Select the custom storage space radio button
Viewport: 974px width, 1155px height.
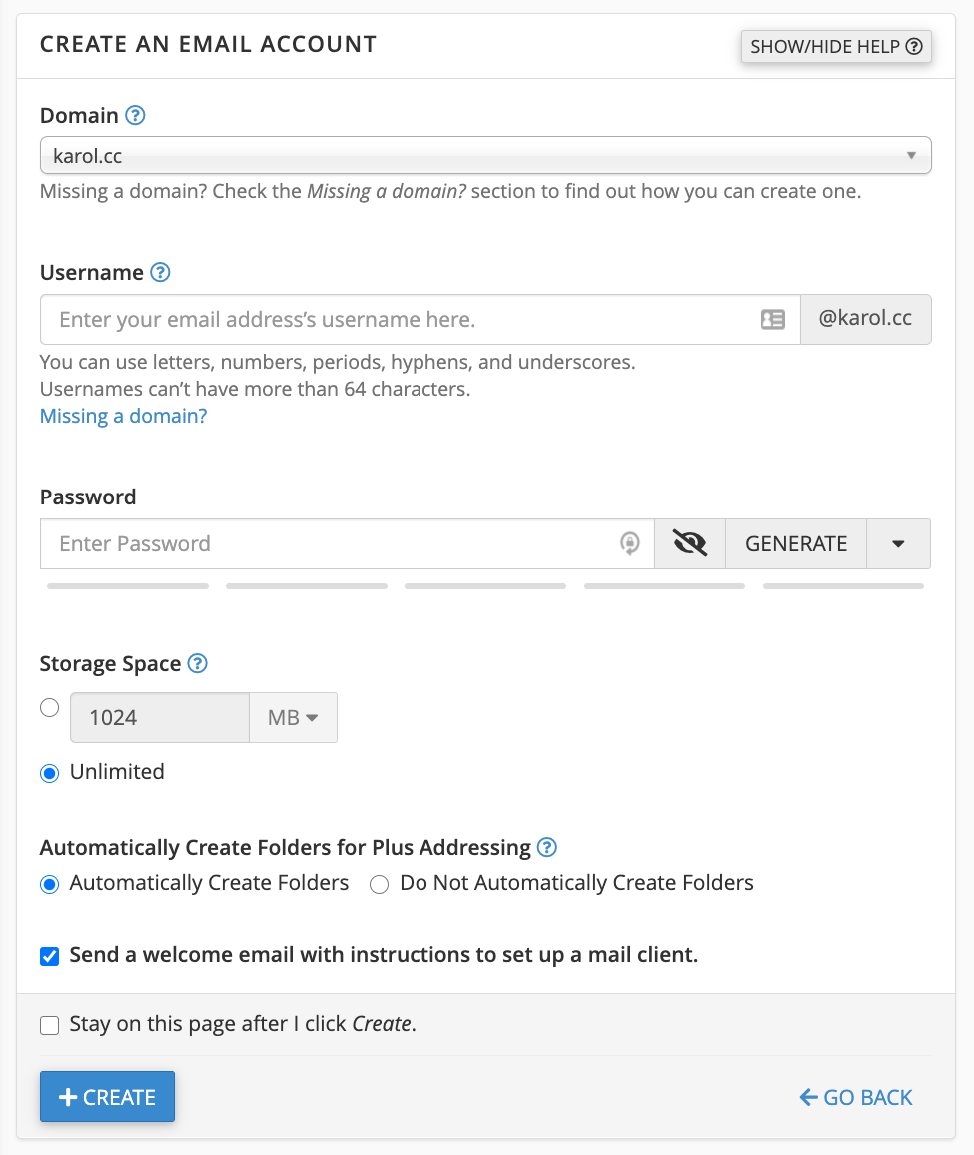tap(49, 707)
